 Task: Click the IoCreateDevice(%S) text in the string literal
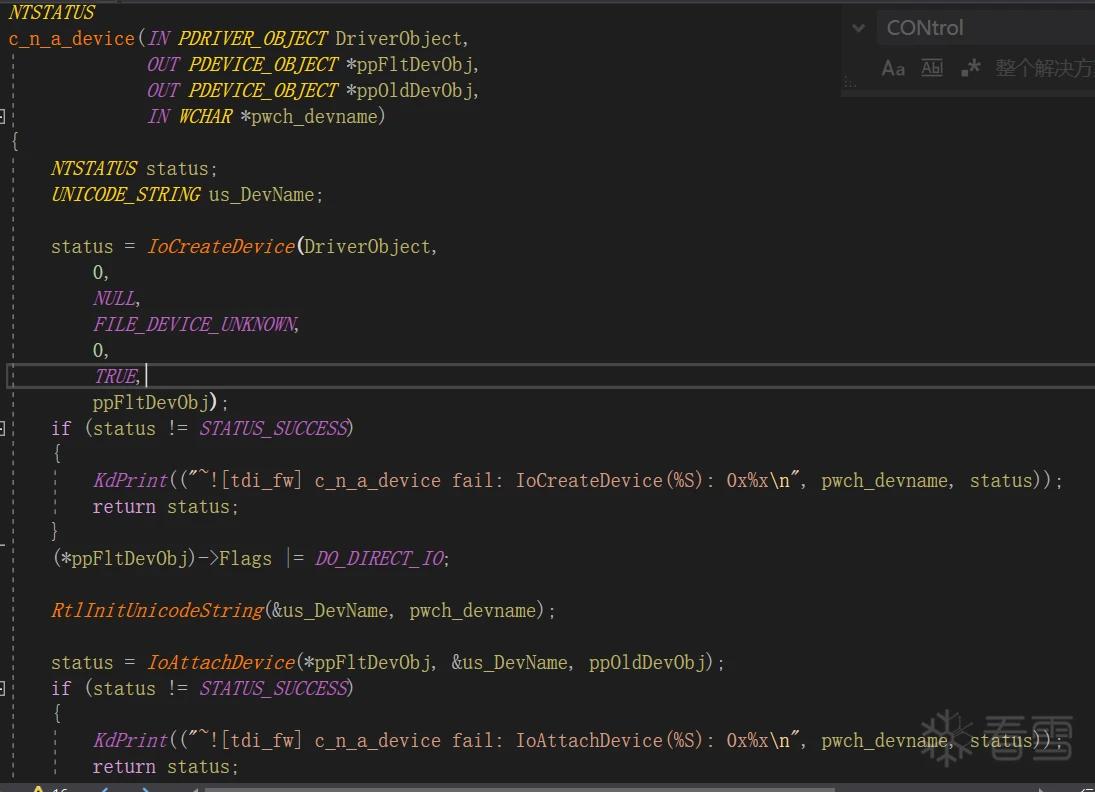pyautogui.click(x=609, y=481)
